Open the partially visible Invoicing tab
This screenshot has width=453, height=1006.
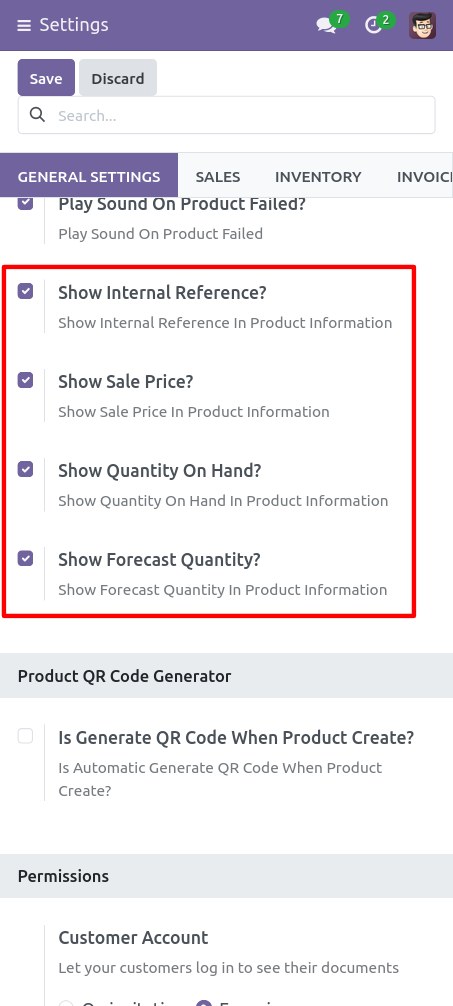coord(424,176)
